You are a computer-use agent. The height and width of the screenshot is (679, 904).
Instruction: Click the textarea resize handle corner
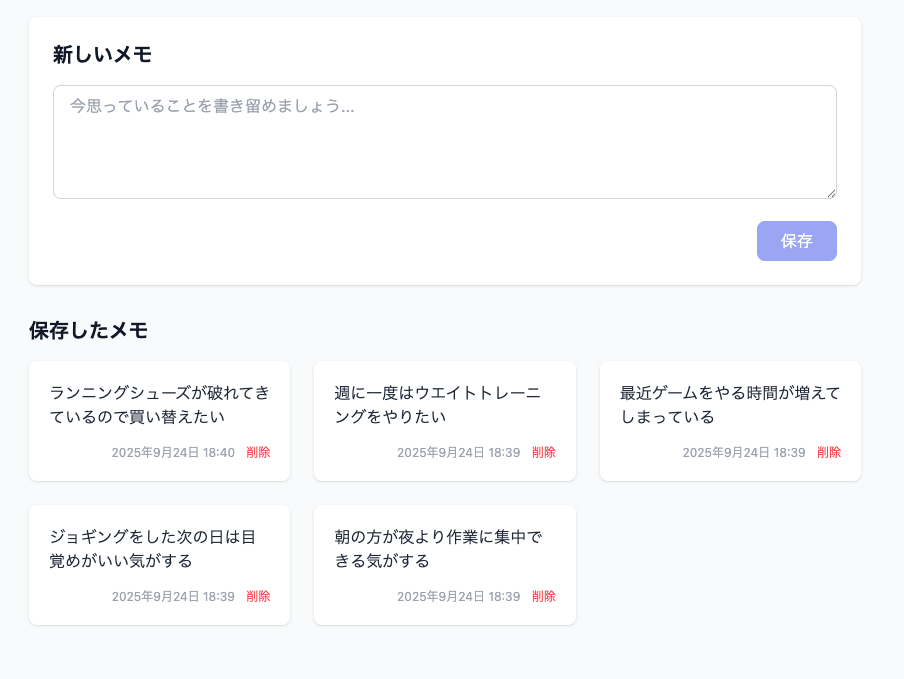pyautogui.click(x=831, y=194)
